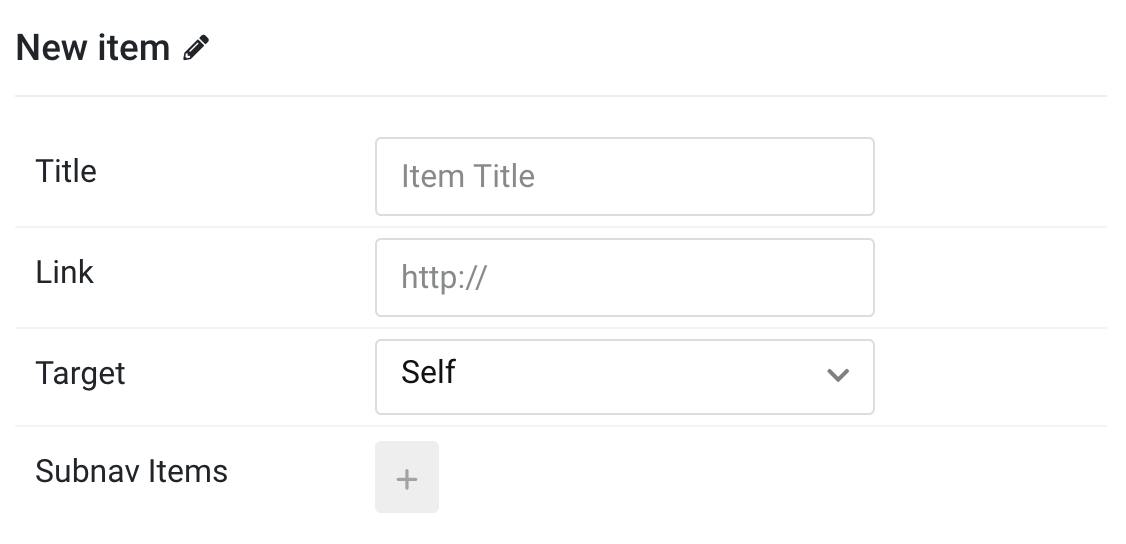Click the Item Title placeholder text
Viewport: 1126px width, 544px height.
point(467,177)
